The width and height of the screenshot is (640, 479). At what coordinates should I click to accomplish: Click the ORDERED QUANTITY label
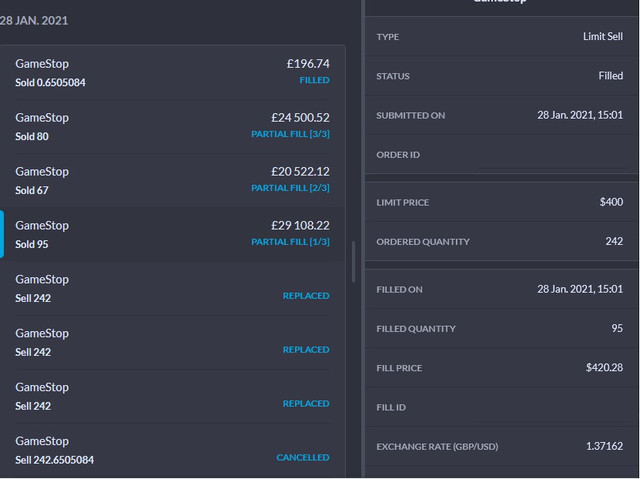coord(423,242)
